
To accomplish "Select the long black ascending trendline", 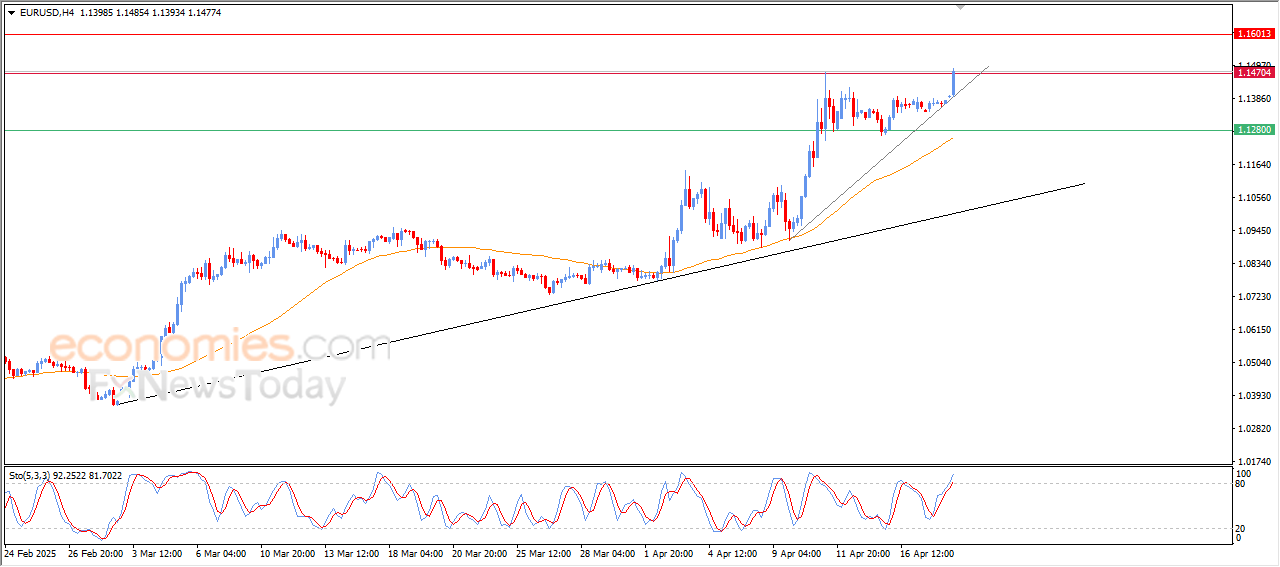I will point(600,294).
